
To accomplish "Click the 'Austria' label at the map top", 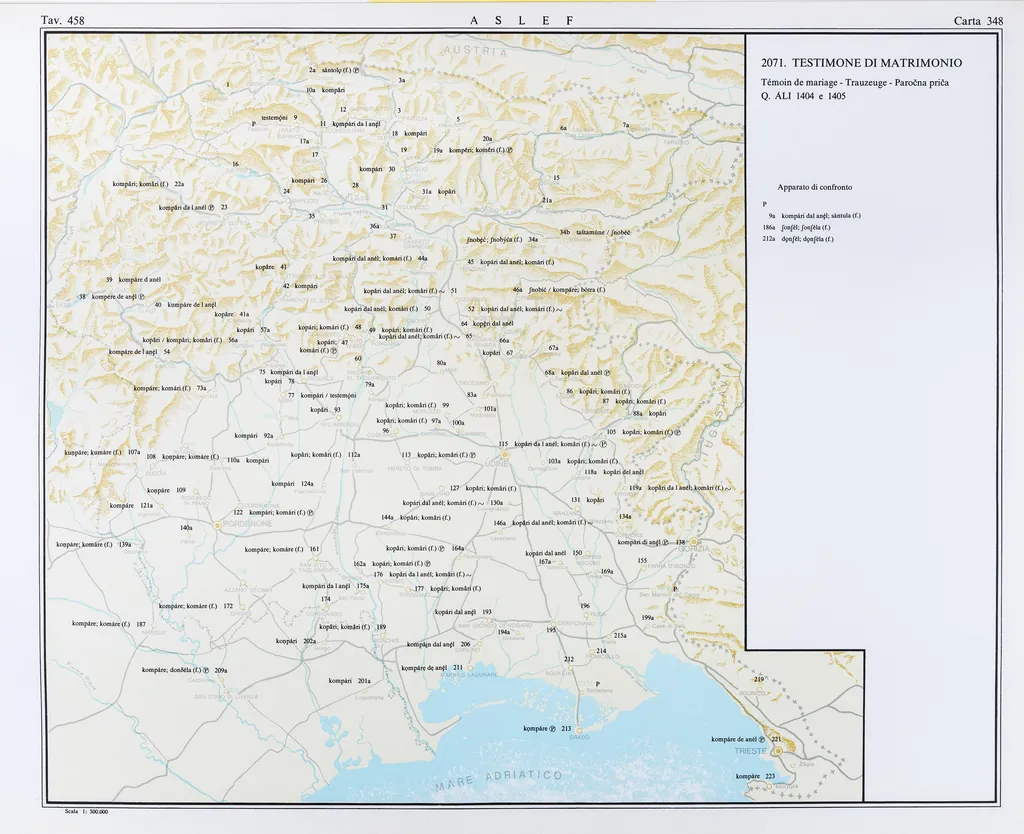I will coord(474,52).
